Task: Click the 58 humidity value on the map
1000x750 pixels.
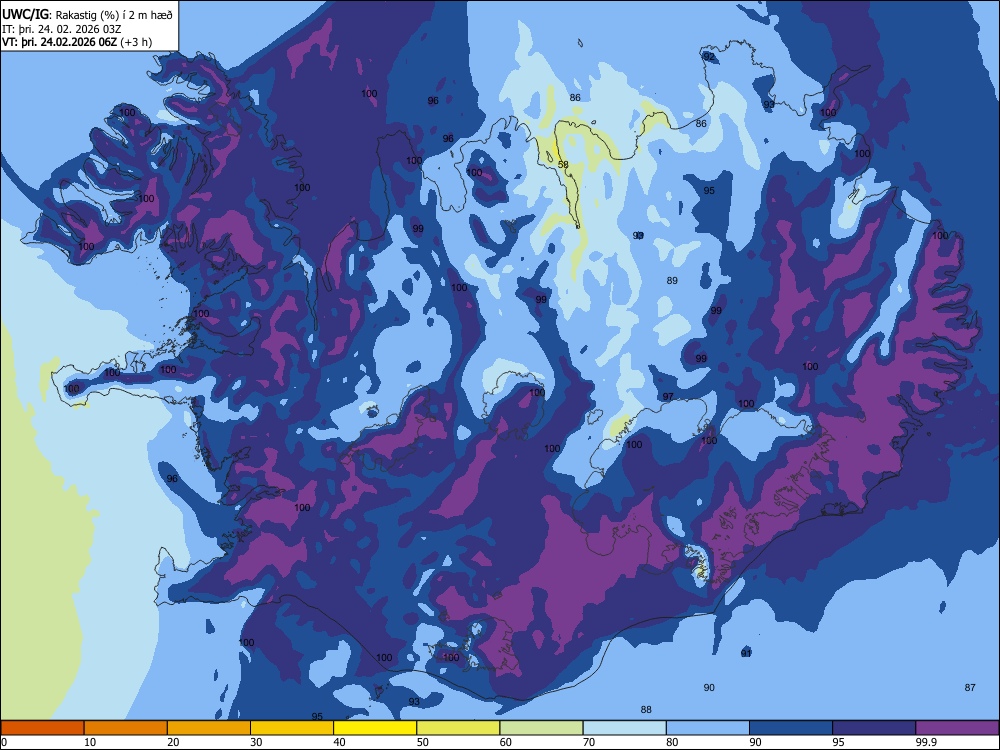Action: coord(563,165)
